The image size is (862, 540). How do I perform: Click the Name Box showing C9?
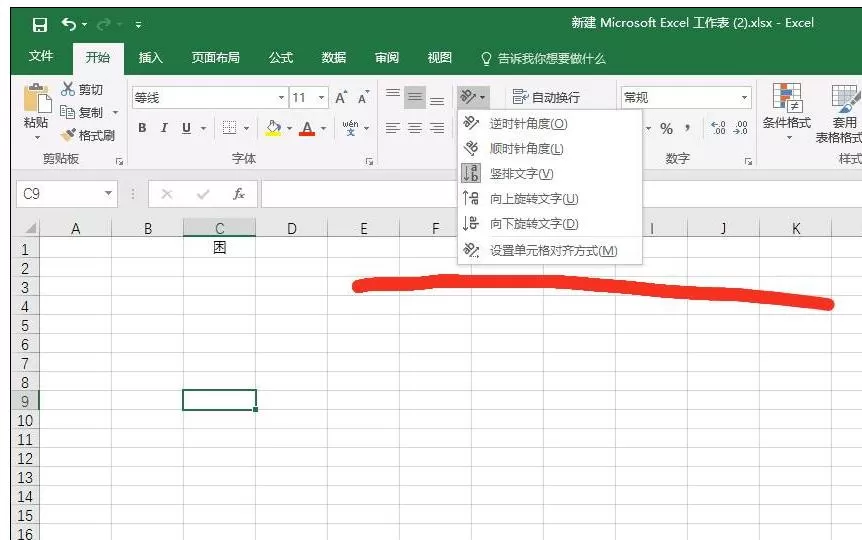[67, 194]
